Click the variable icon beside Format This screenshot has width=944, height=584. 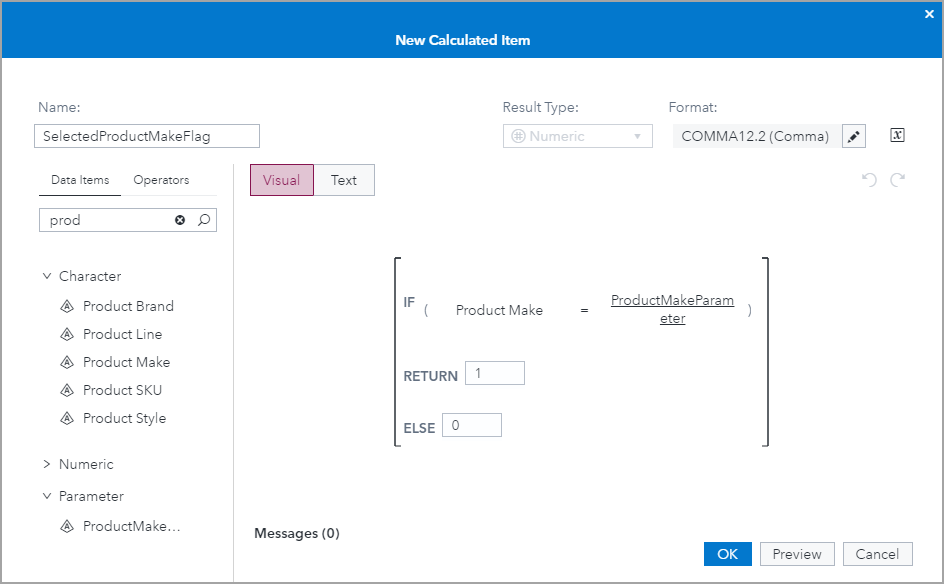pyautogui.click(x=897, y=136)
